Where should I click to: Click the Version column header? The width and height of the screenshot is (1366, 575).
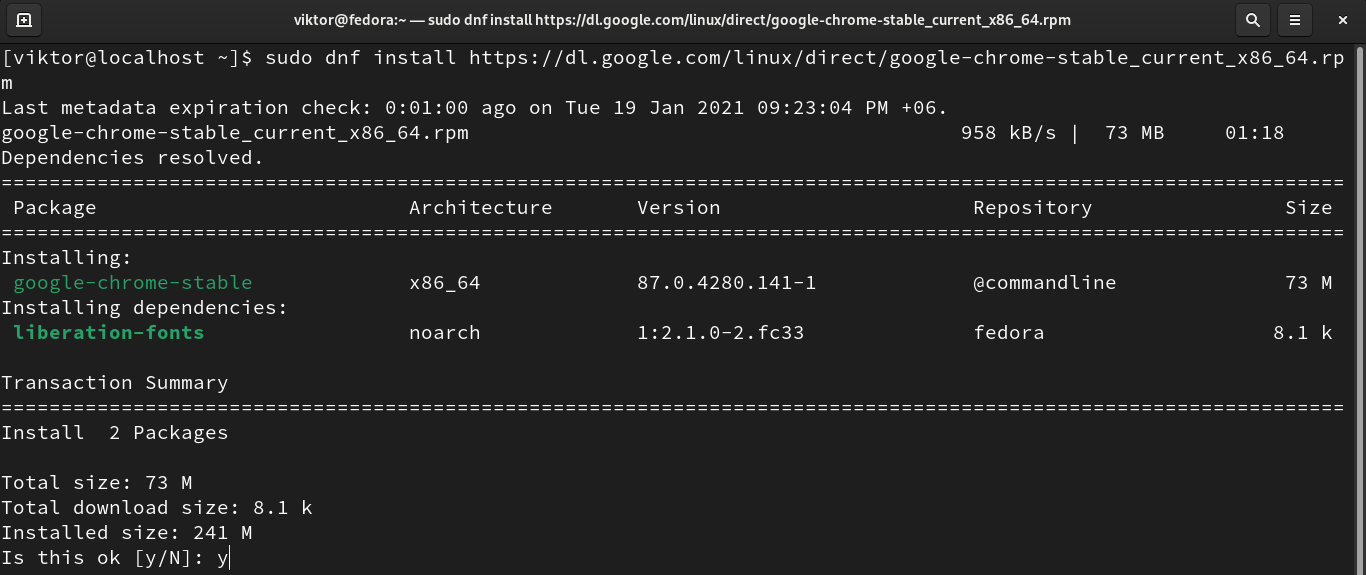pos(678,208)
